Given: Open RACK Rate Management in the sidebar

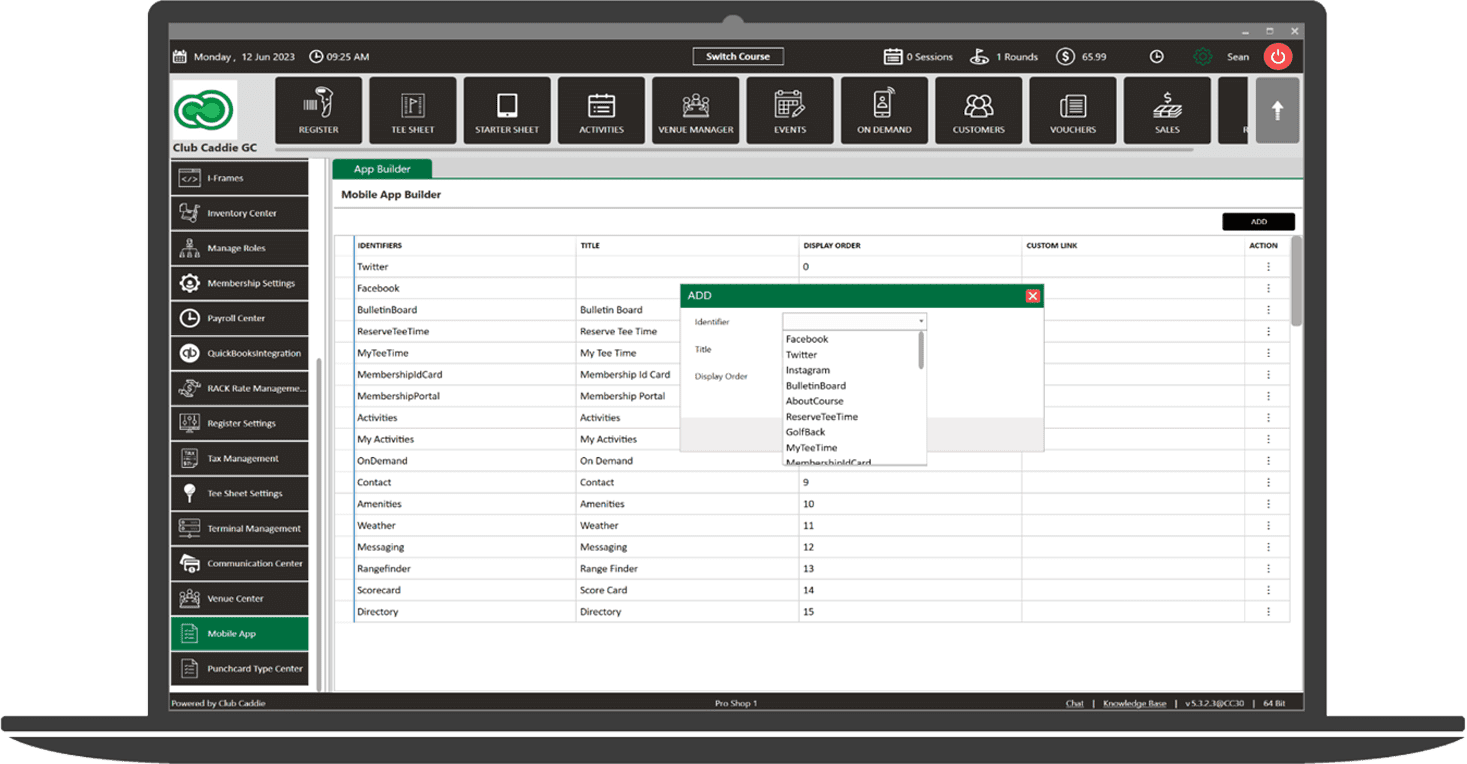Looking at the screenshot, I should [x=239, y=388].
